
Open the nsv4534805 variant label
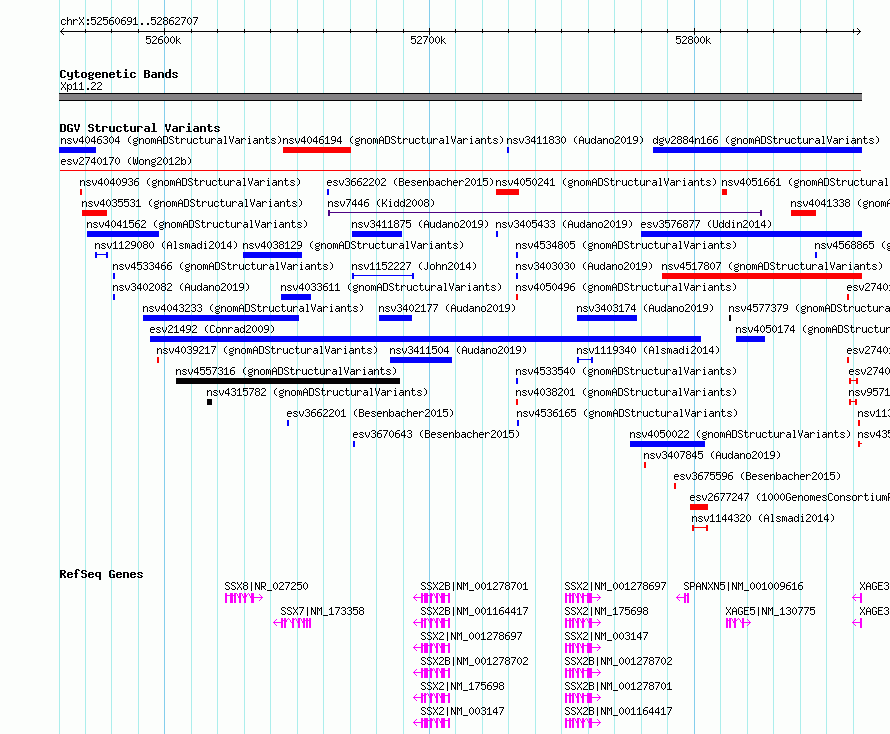pyautogui.click(x=626, y=245)
